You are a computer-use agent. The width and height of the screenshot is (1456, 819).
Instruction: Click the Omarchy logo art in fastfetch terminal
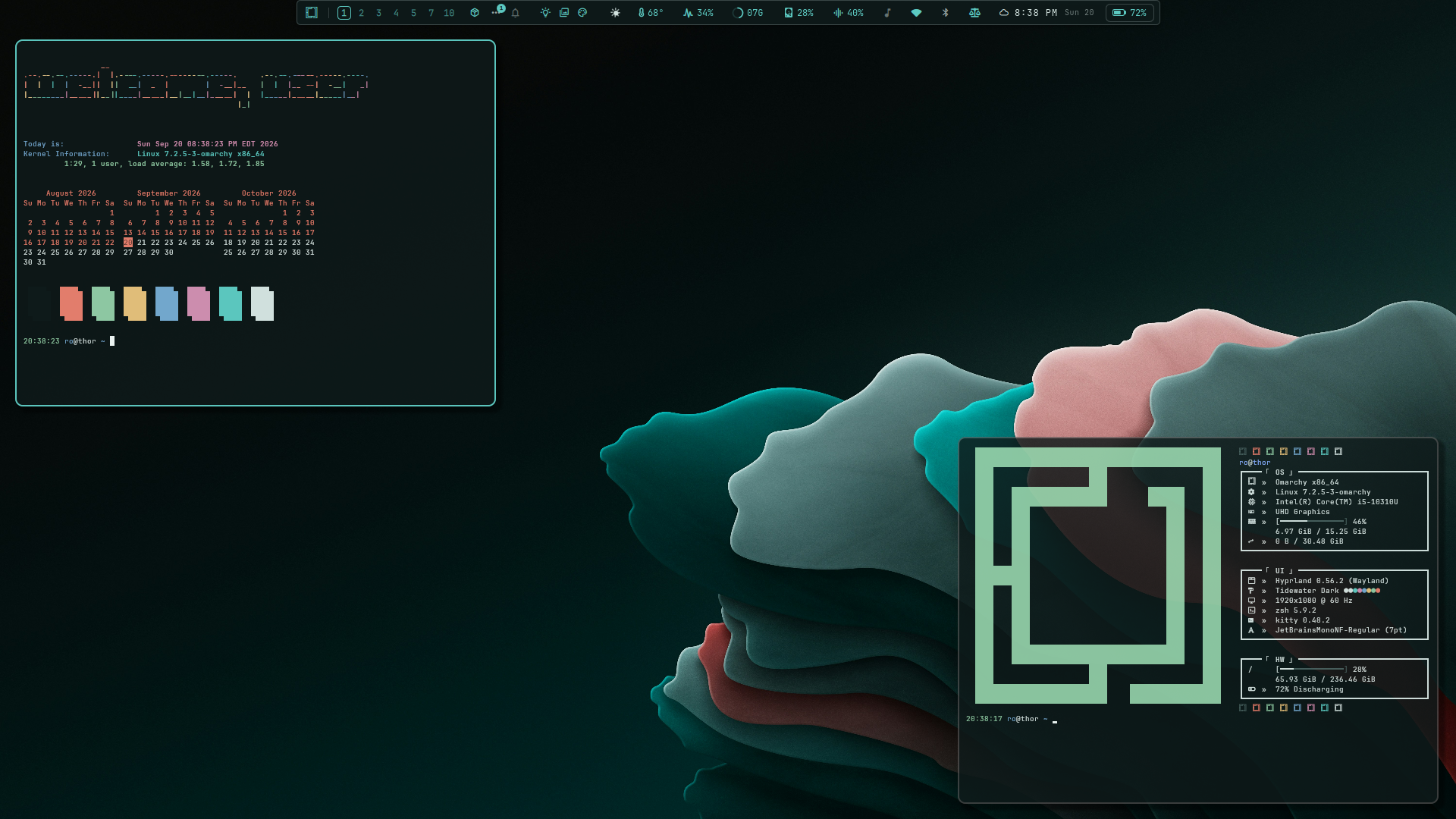point(1098,576)
